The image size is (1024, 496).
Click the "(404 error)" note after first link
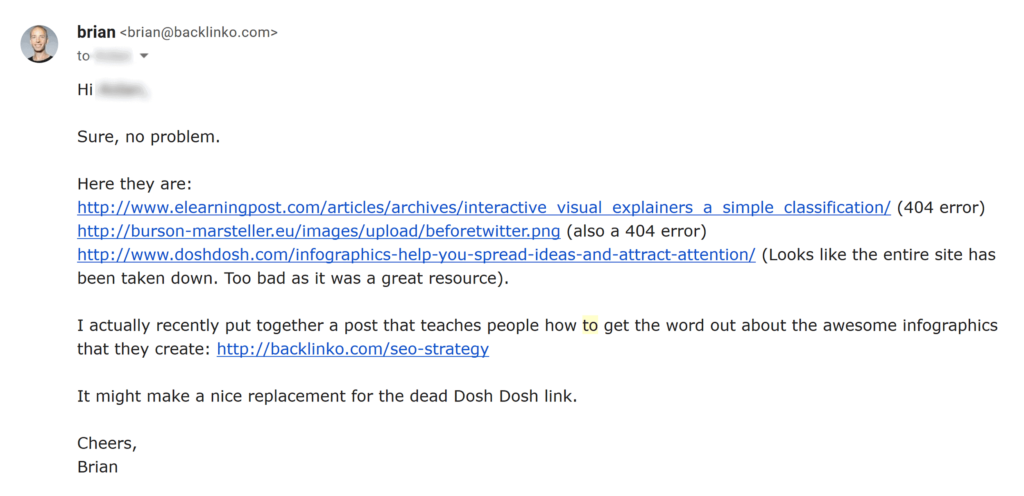tap(941, 208)
